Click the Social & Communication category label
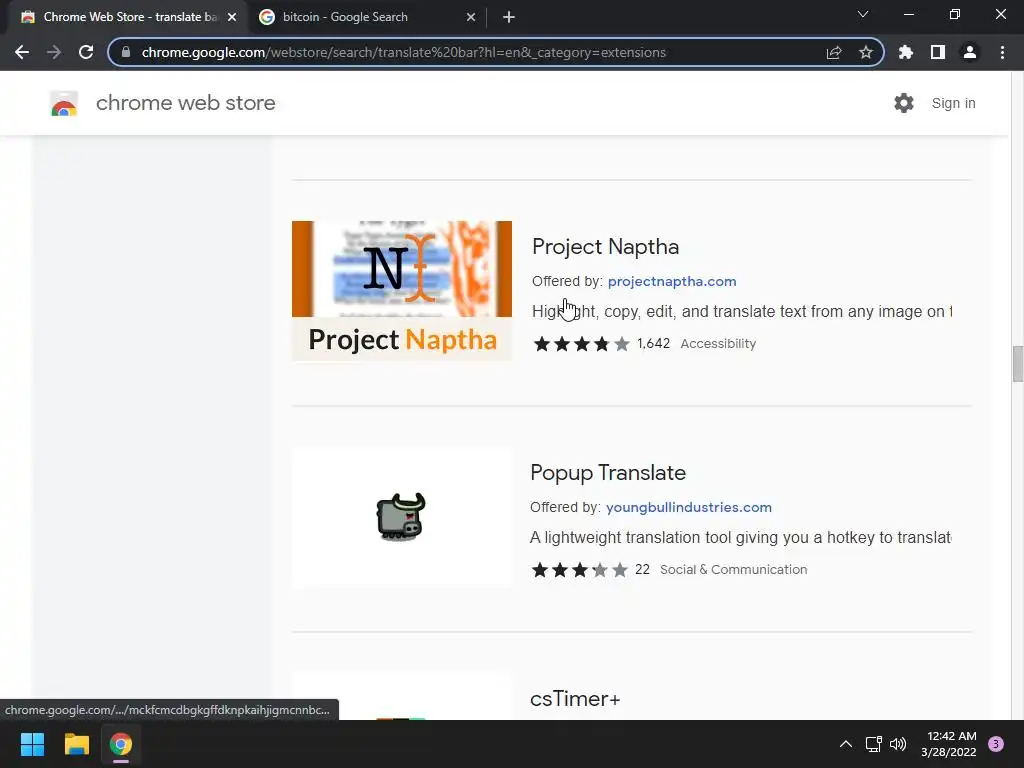 [x=733, y=569]
